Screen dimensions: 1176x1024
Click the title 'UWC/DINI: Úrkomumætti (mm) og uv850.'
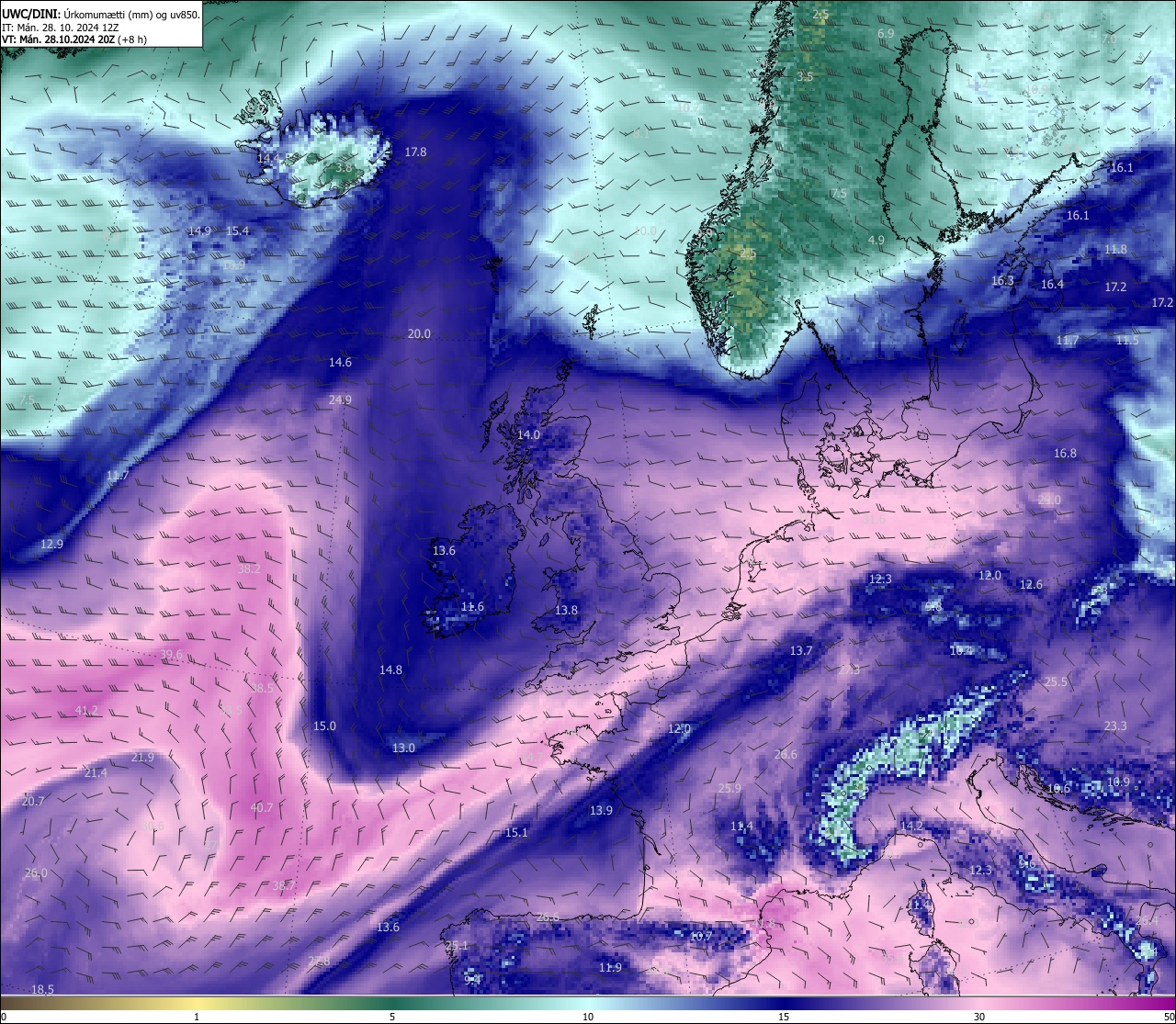101,15
